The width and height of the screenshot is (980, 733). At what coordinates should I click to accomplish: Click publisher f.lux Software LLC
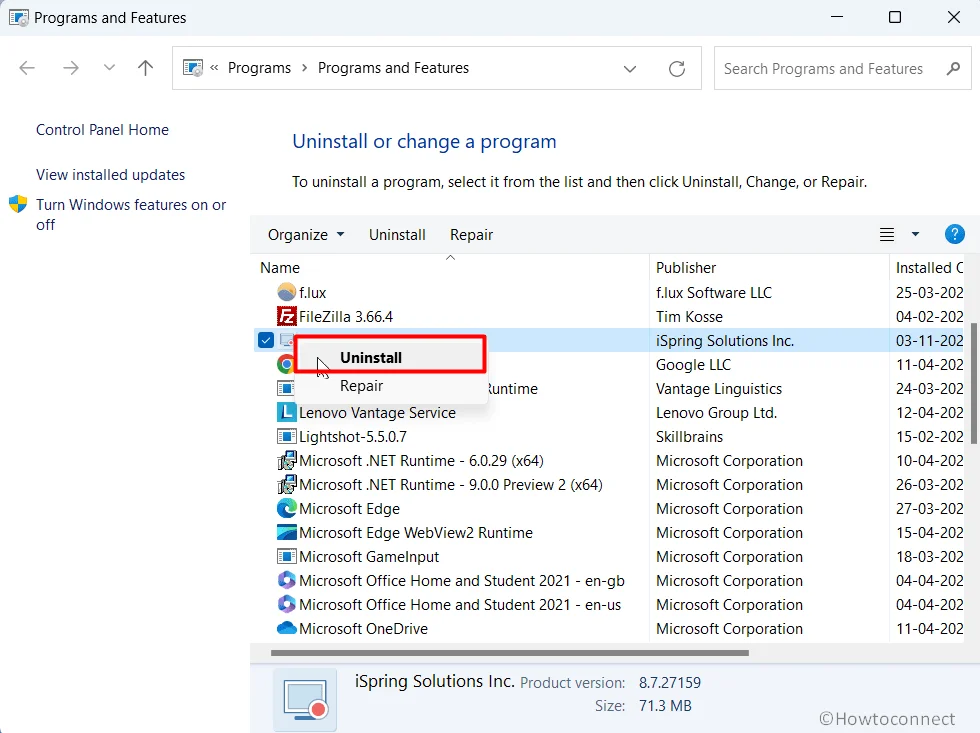714,292
